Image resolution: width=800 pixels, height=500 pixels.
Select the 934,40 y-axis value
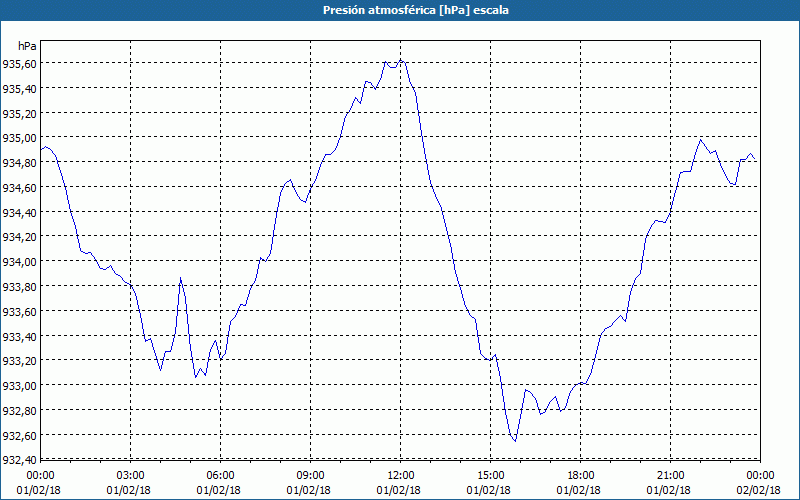19,212
